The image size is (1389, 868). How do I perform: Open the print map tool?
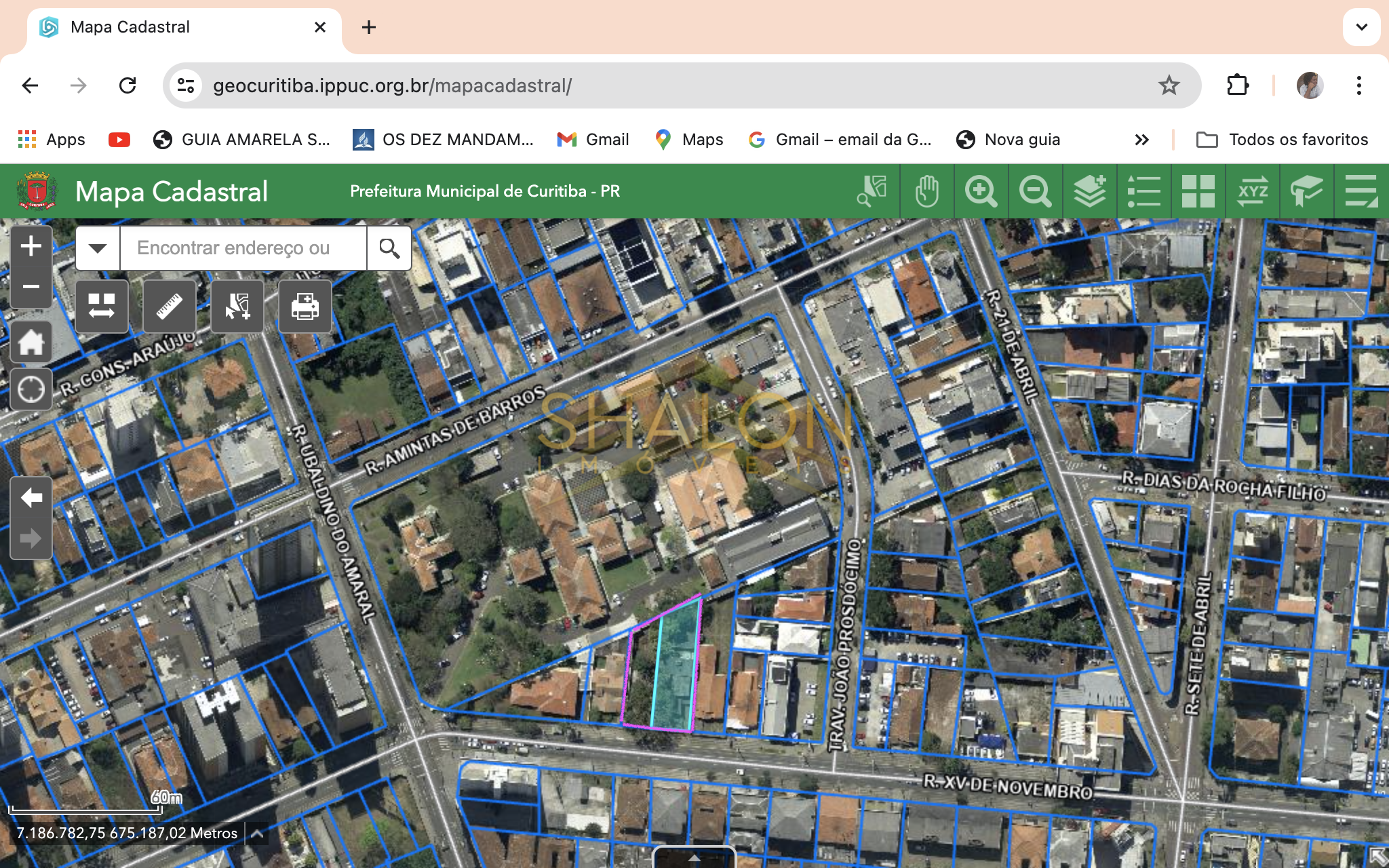coord(305,307)
